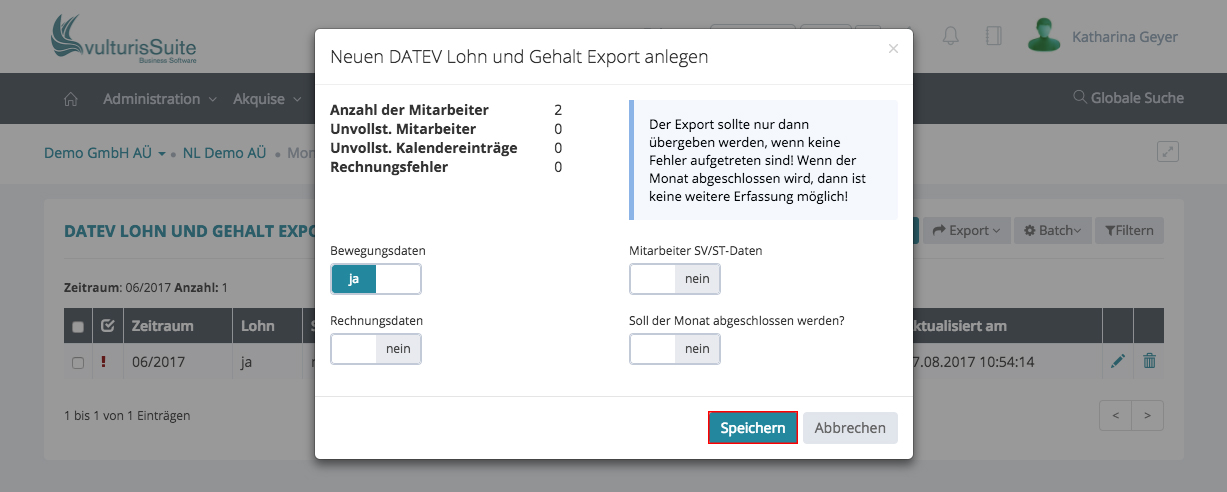Click the Abbrechen button

[x=850, y=428]
